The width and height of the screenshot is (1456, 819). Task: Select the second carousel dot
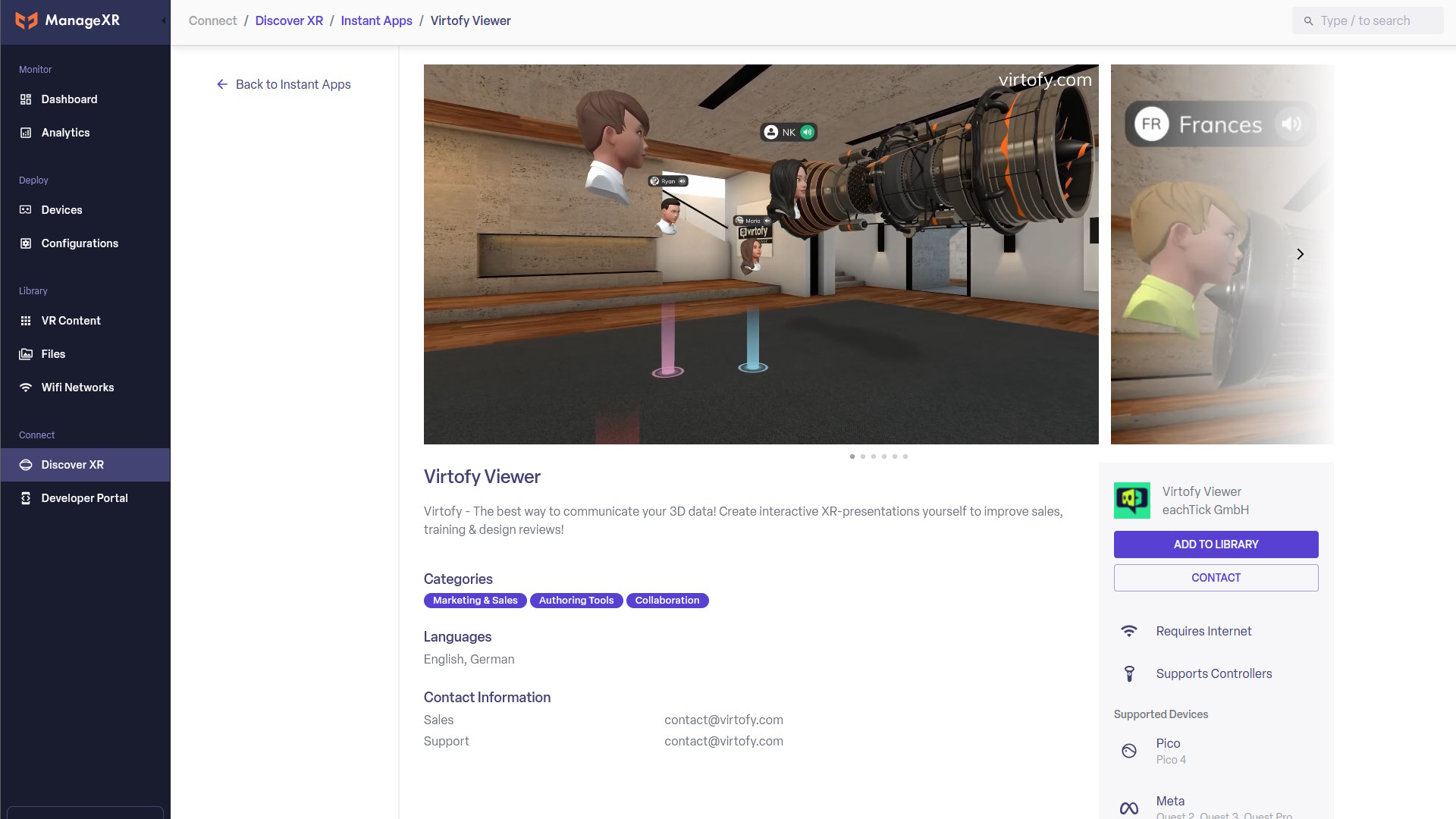pyautogui.click(x=863, y=457)
